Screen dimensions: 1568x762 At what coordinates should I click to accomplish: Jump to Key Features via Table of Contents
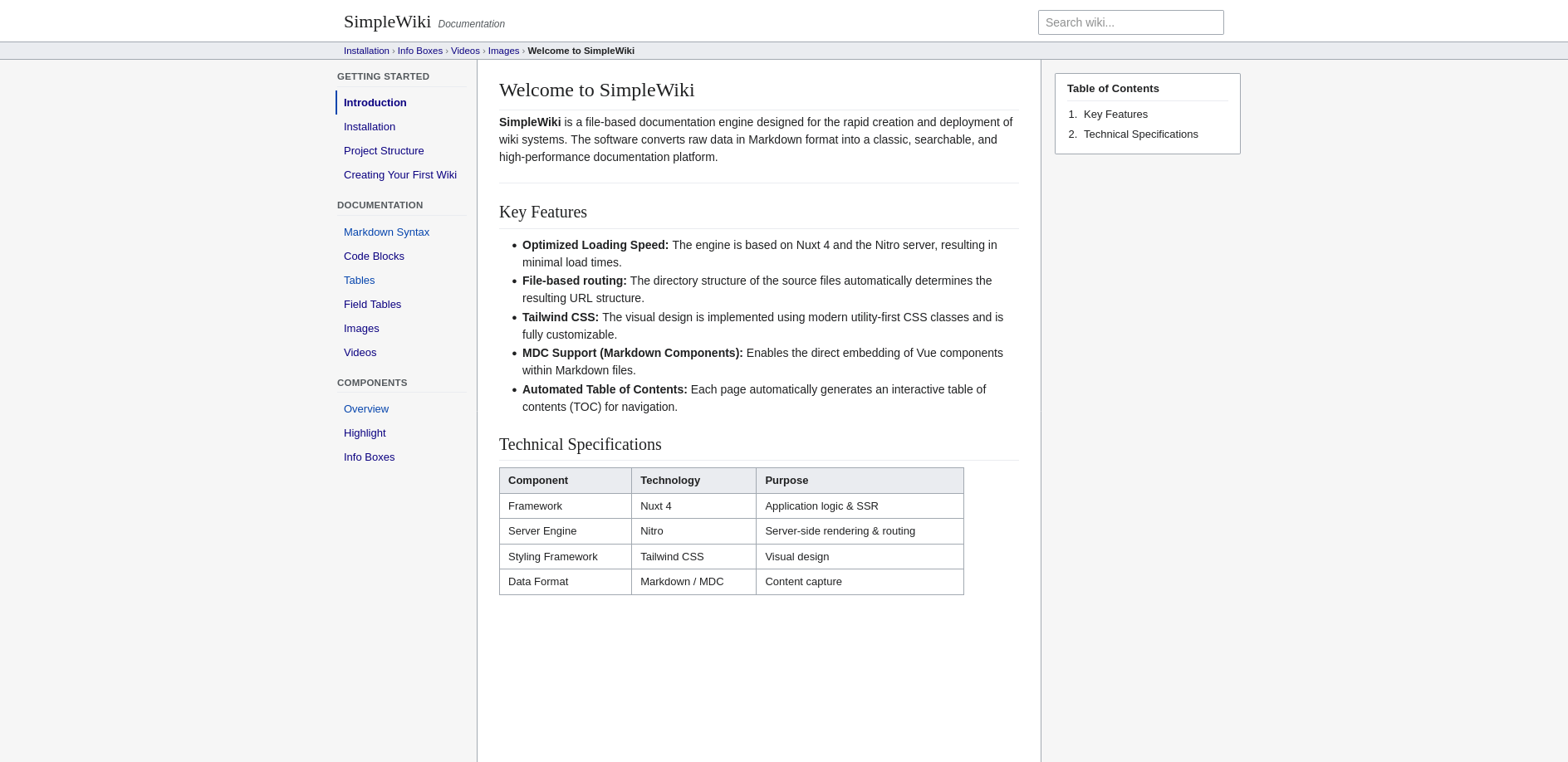[x=1115, y=115]
